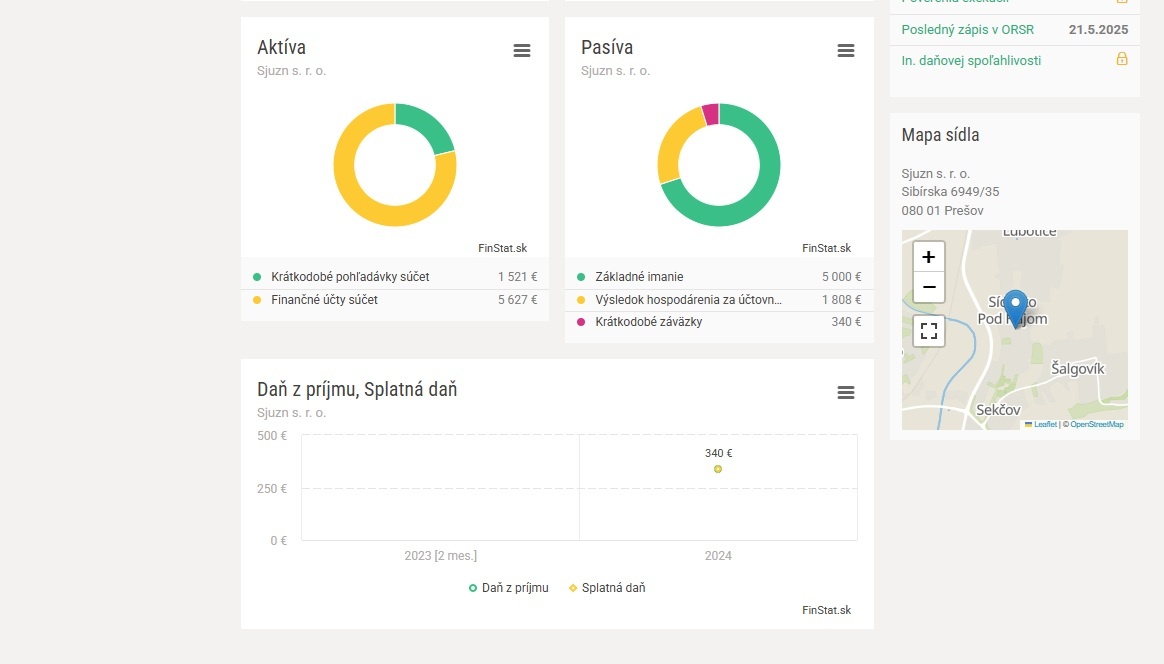Screen dimensions: 1164x664
Task: Open the Aktíva chart hamburger menu
Action: coord(522,51)
